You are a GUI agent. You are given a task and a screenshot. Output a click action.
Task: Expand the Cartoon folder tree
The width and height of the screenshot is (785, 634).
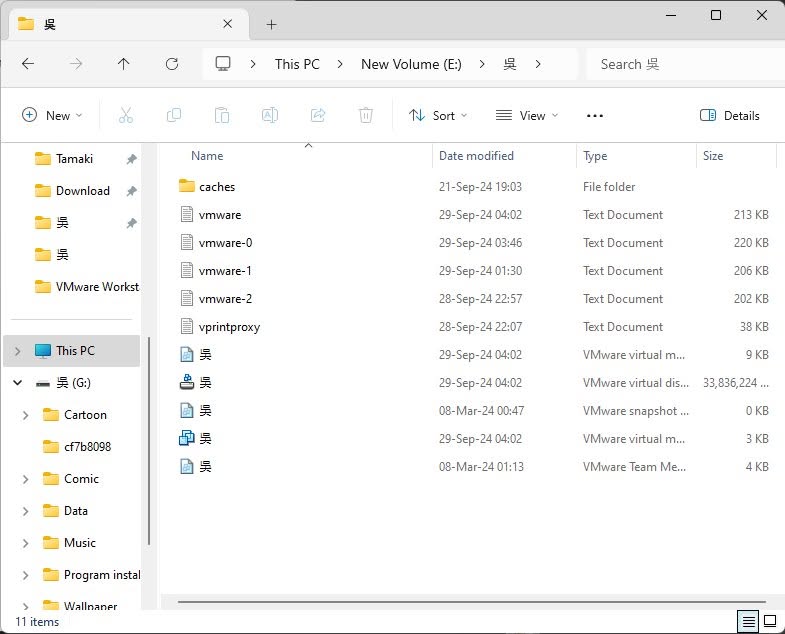[26, 415]
